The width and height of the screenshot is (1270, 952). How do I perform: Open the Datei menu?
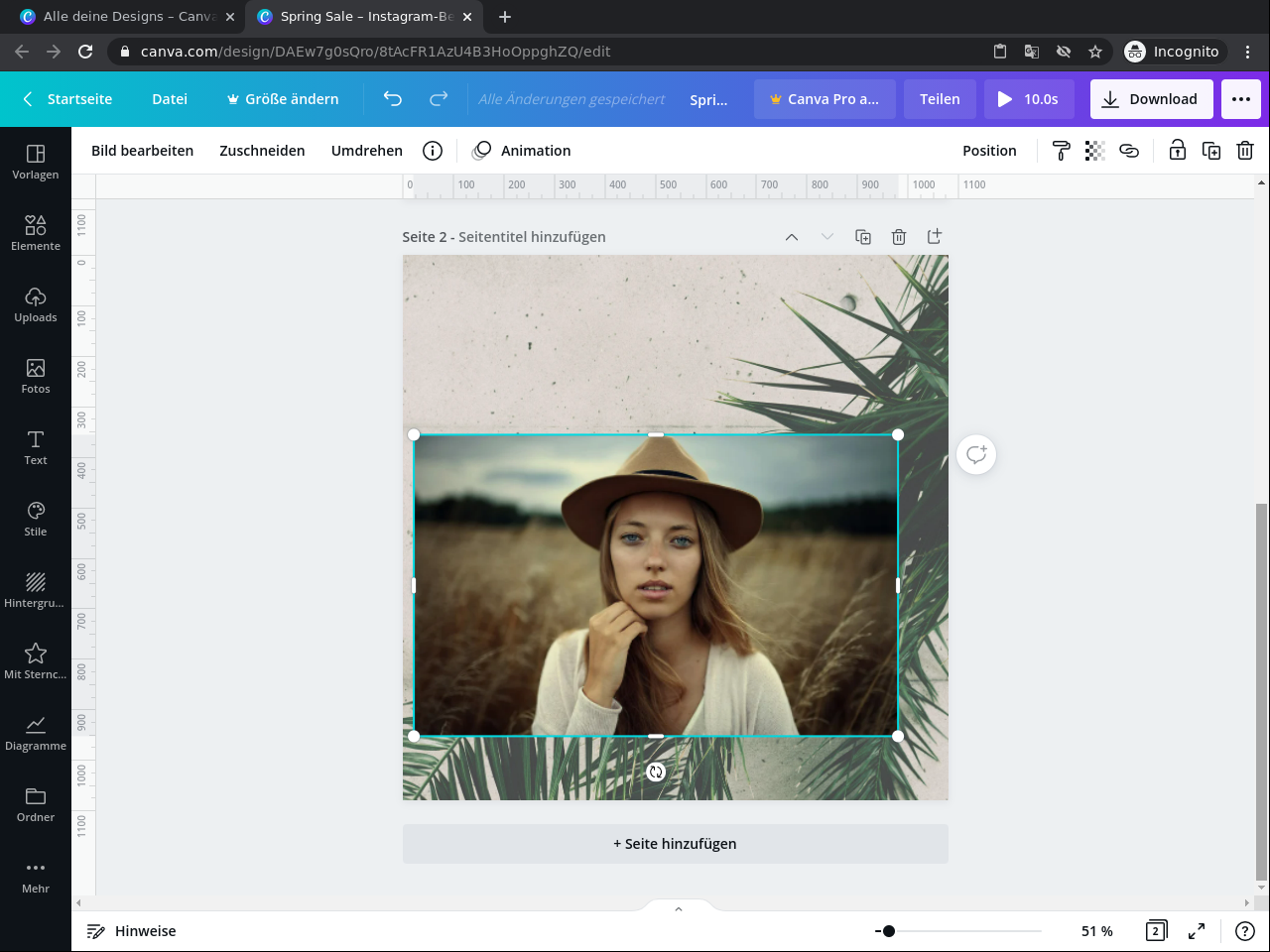[170, 99]
